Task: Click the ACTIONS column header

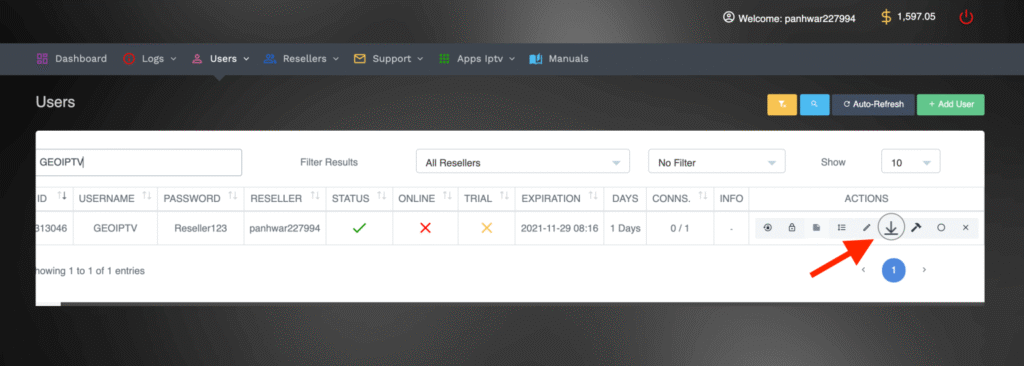Action: click(x=866, y=198)
